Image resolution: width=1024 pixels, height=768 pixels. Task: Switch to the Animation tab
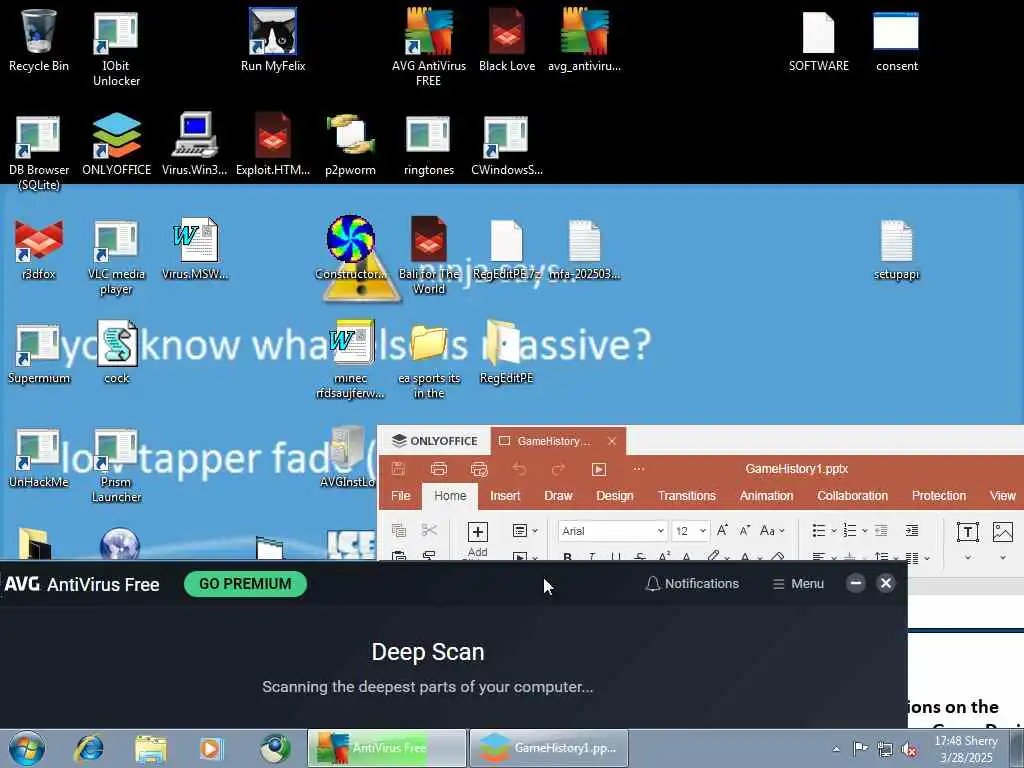[766, 496]
